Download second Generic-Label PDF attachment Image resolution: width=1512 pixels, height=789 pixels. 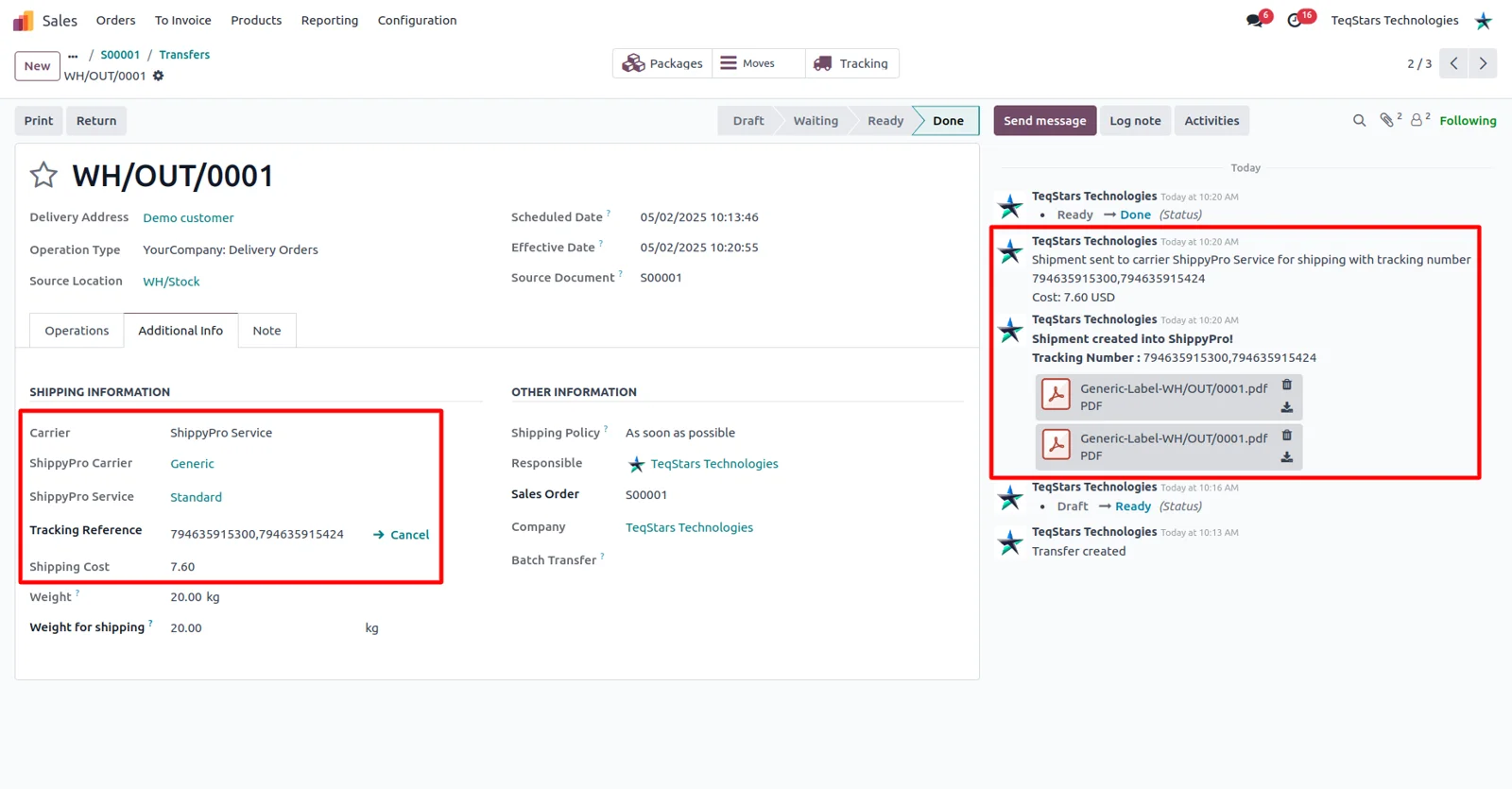1286,457
